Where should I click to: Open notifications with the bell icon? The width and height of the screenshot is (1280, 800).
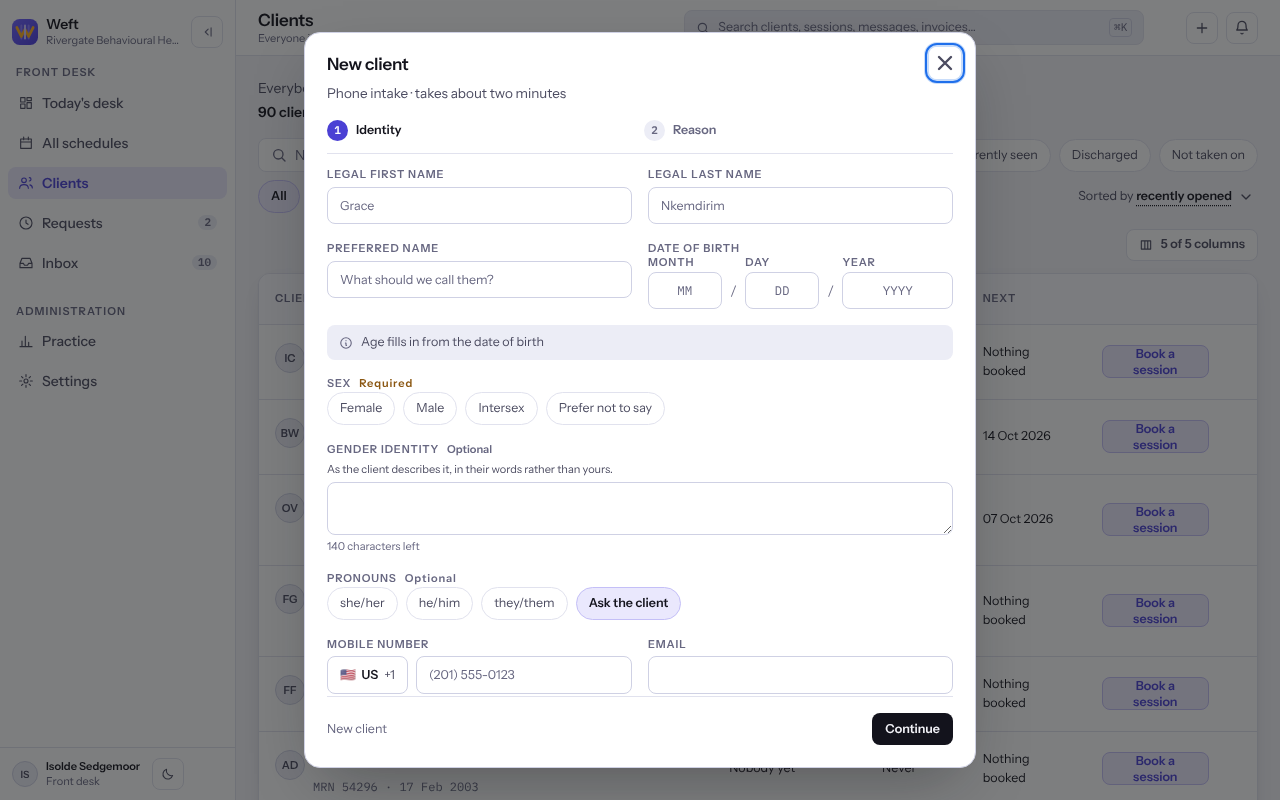pos(1242,28)
